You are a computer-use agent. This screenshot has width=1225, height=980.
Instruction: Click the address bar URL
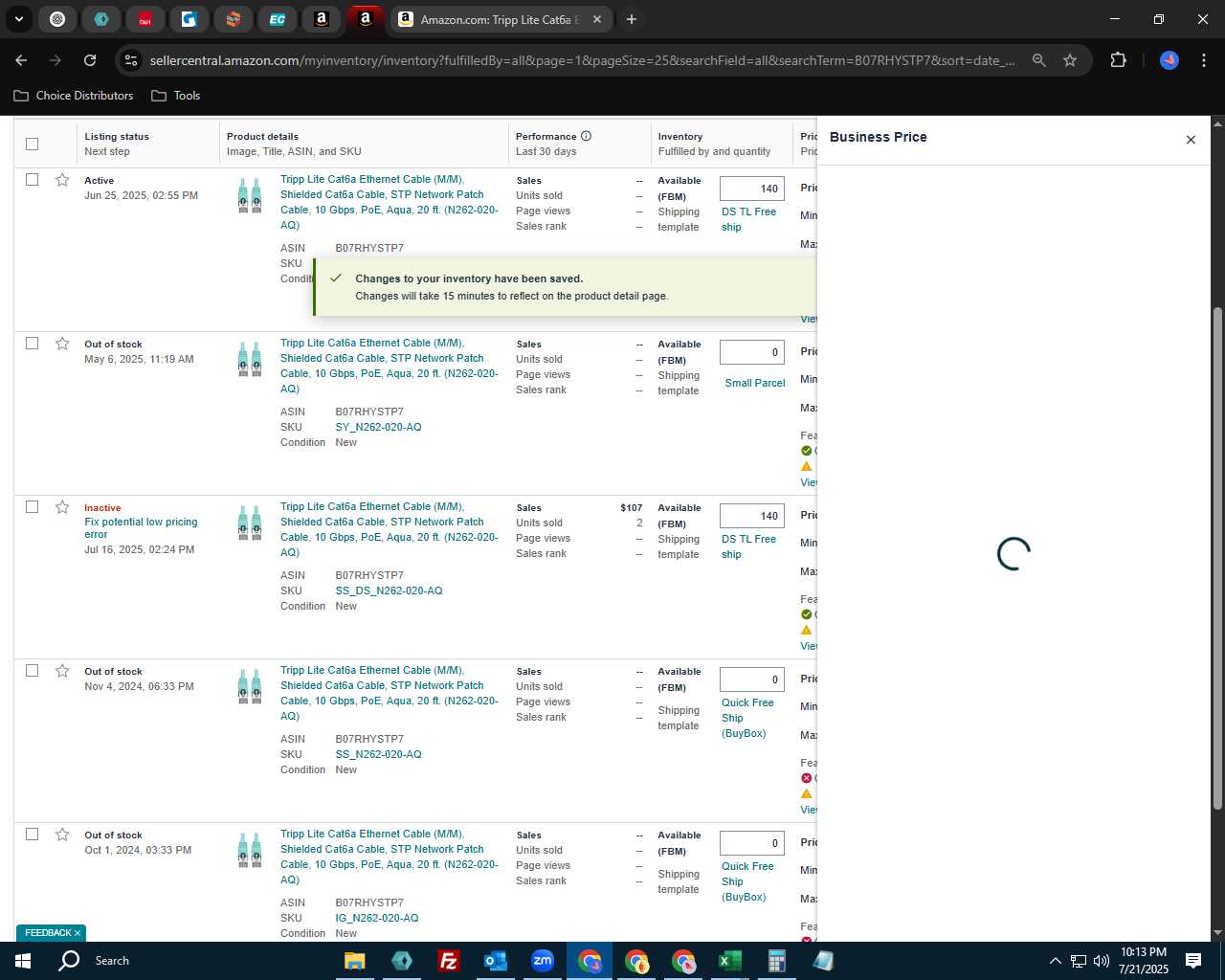[x=582, y=60]
